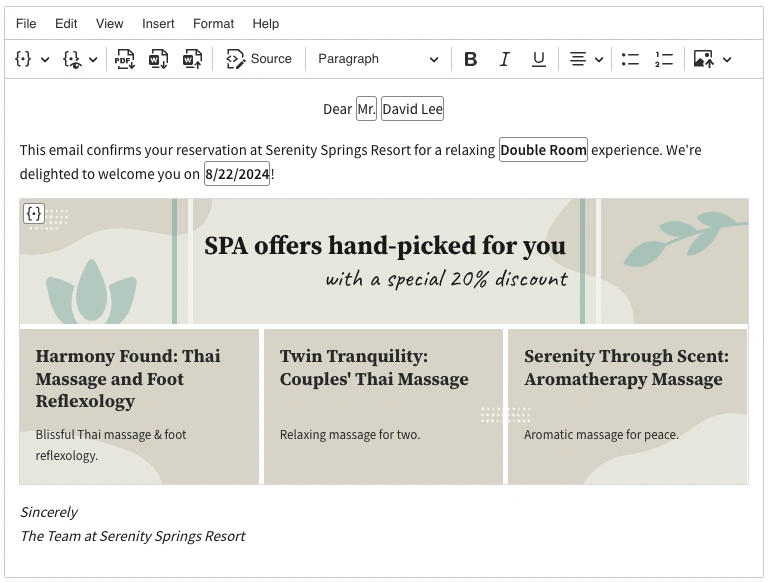This screenshot has height=583, width=769.
Task: Toggle underline formatting
Action: pyautogui.click(x=539, y=59)
